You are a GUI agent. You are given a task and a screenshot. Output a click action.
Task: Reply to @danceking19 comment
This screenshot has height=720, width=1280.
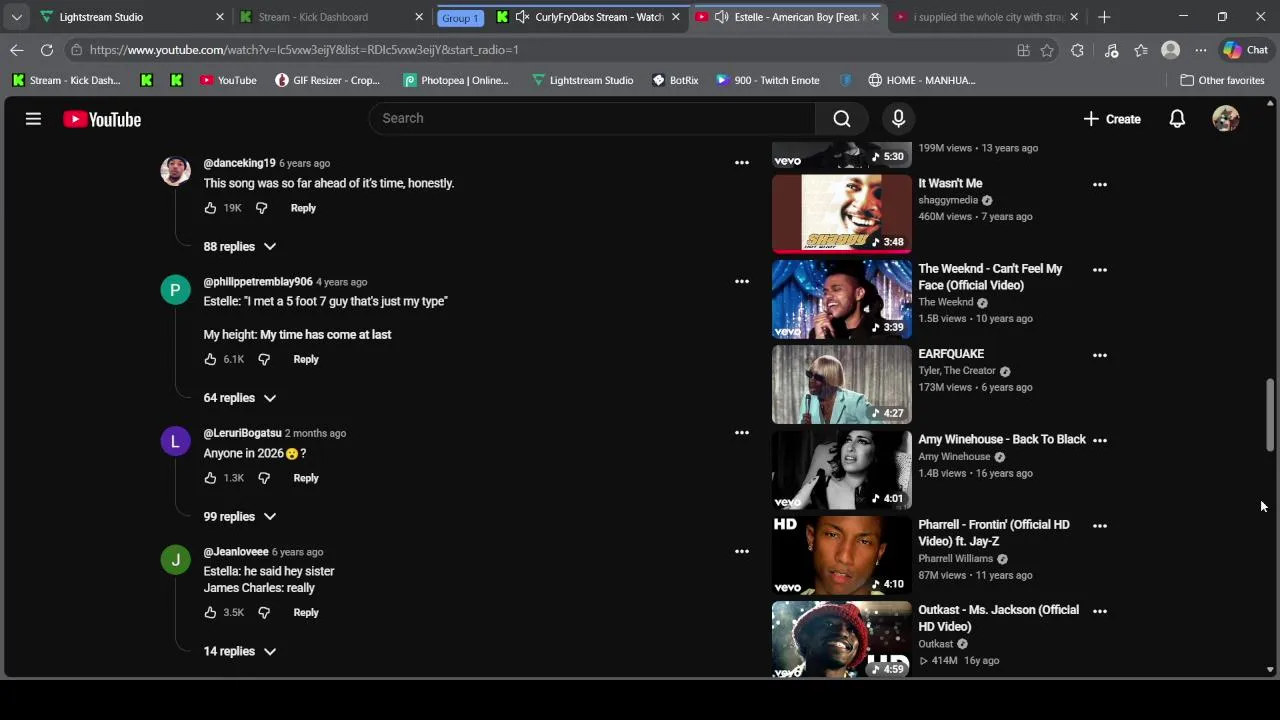pyautogui.click(x=303, y=208)
